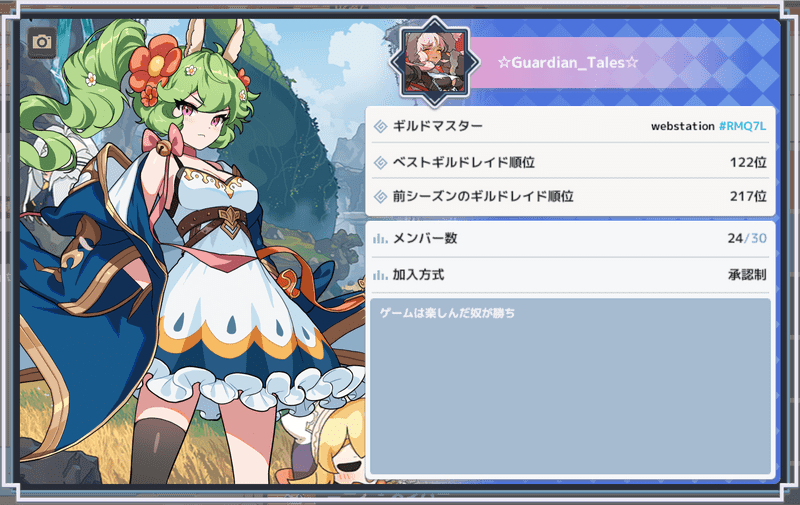Click the 24/30 member count
800x505 pixels.
[x=747, y=238]
